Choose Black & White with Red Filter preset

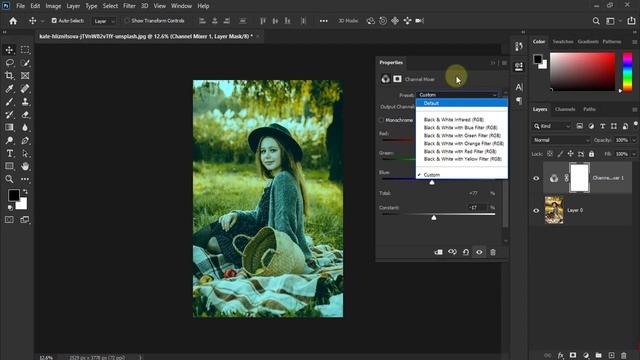[462, 151]
